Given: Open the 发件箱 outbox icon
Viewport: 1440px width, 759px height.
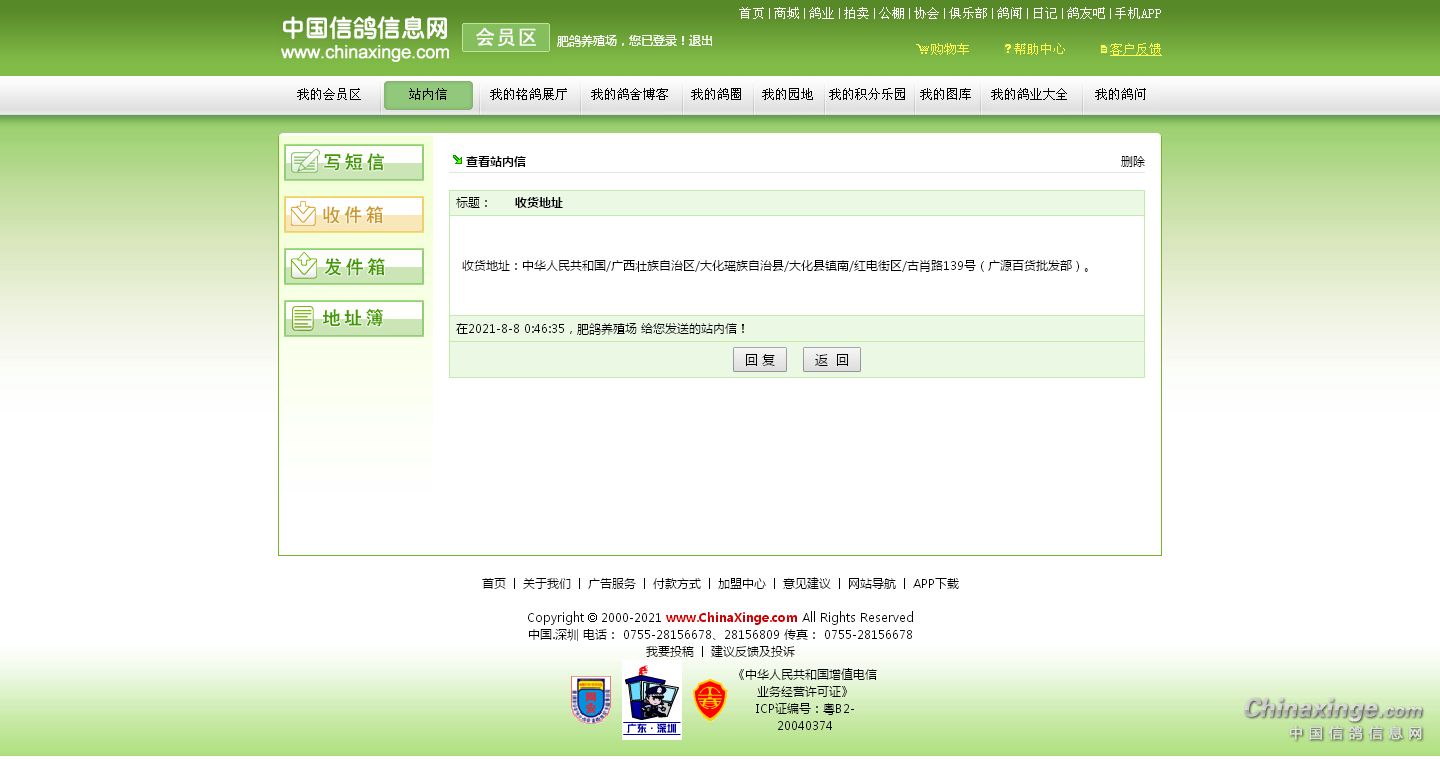Looking at the screenshot, I should 354,266.
